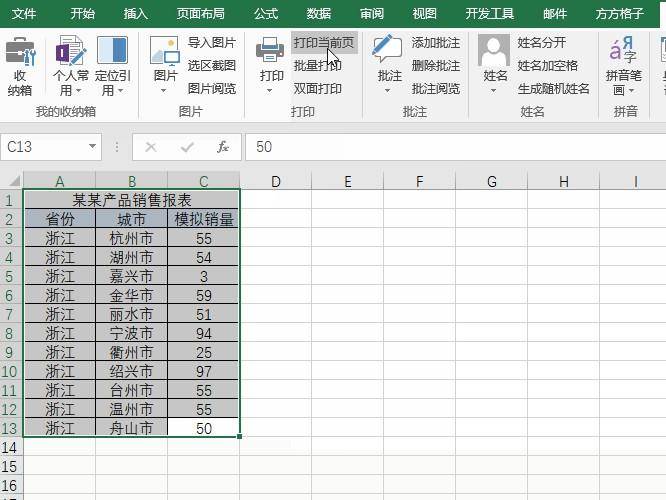Click the 姓名 person icon
This screenshot has width=666, height=500.
click(494, 51)
